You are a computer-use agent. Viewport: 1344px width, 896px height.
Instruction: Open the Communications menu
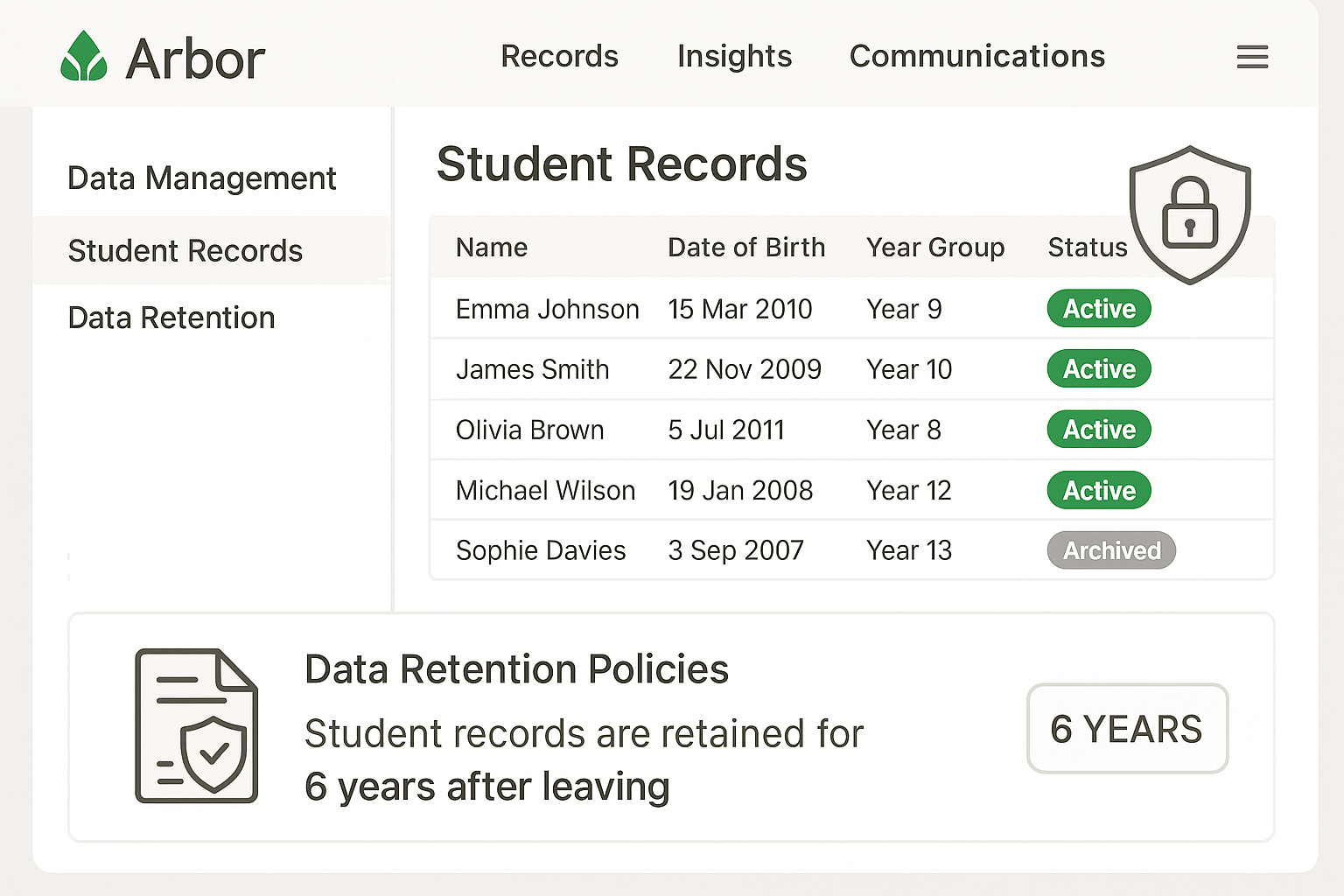point(977,56)
